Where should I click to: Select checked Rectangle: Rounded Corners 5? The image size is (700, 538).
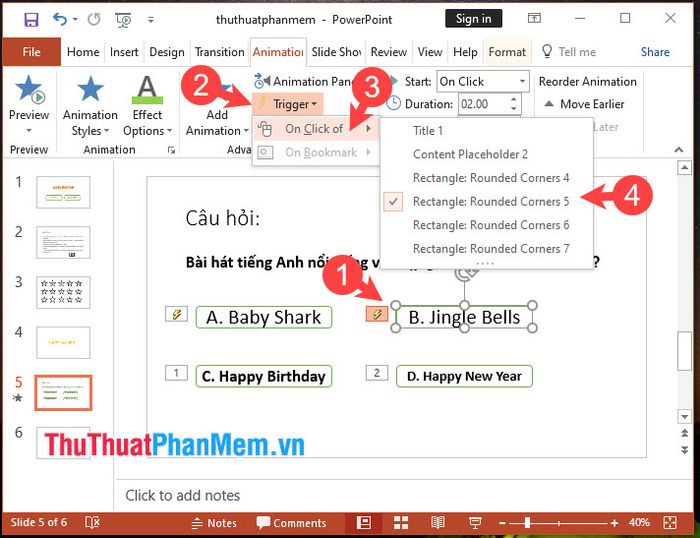pos(490,201)
